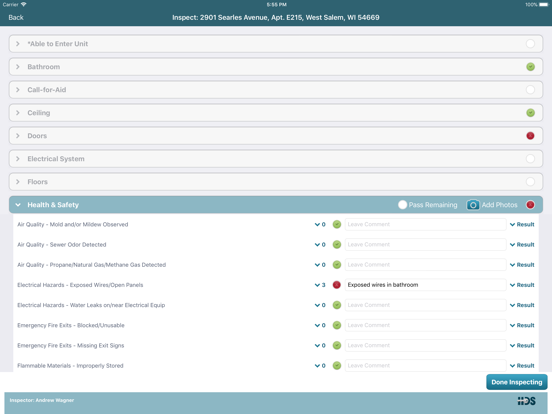The height and width of the screenshot is (414, 552).
Task: Open severity dropdown for Flammable Materials row
Action: pyautogui.click(x=320, y=365)
